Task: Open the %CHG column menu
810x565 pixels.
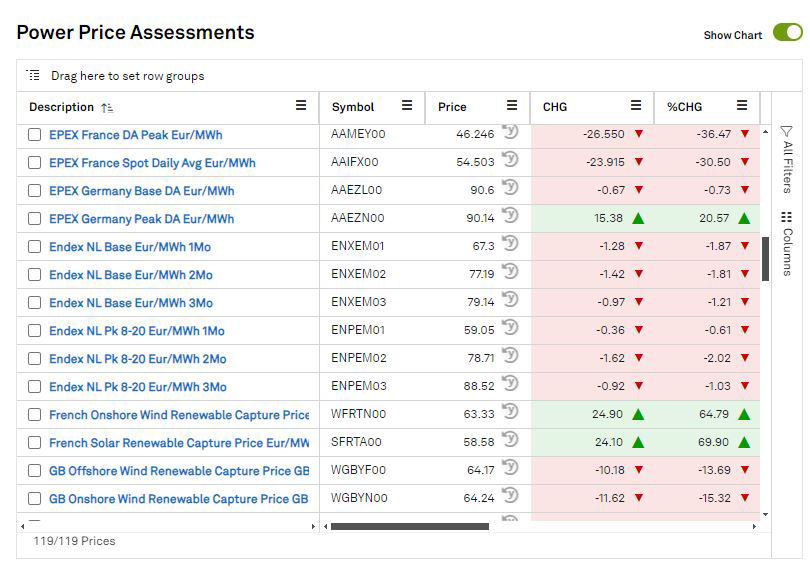Action: (742, 106)
